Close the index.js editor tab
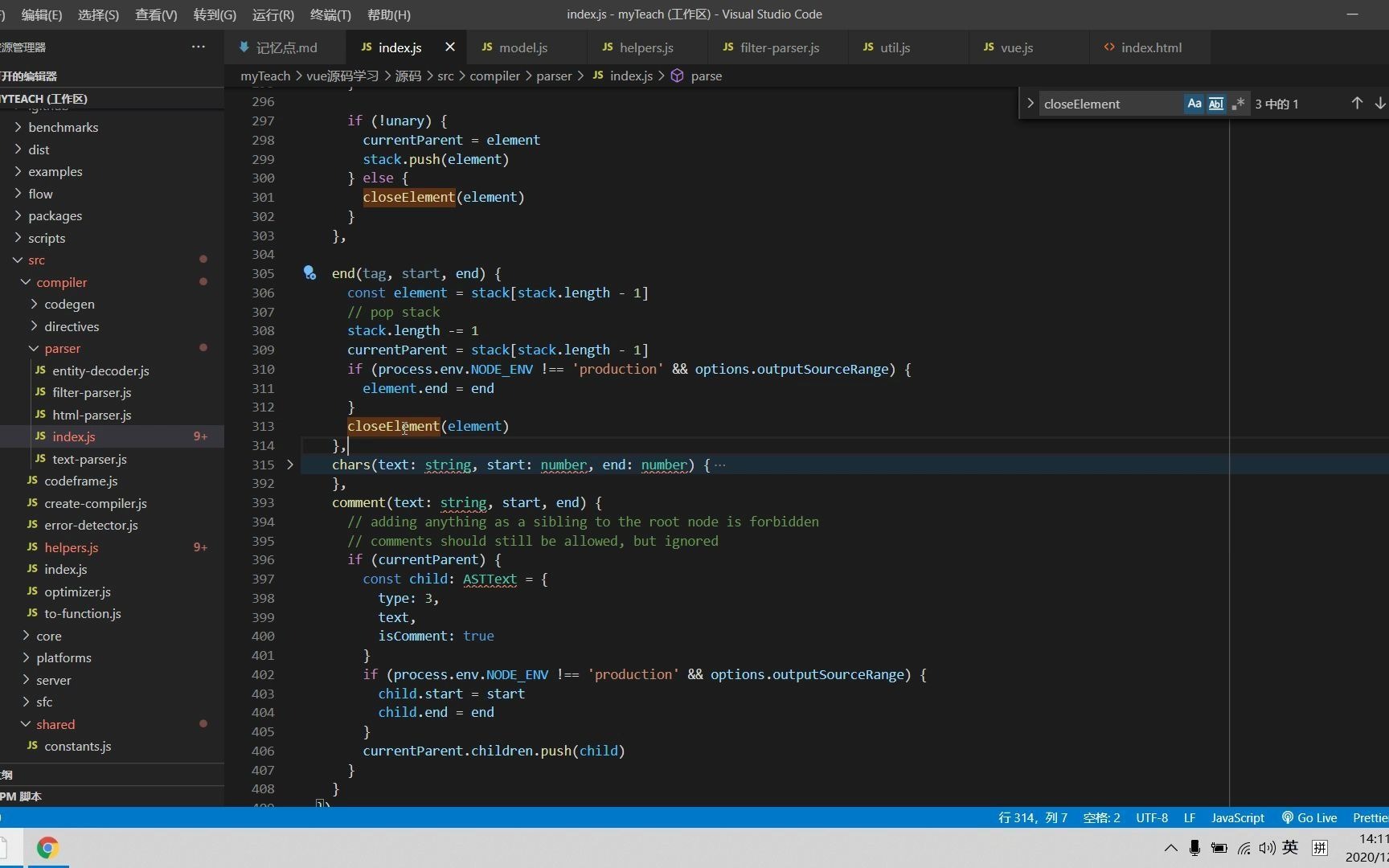 click(x=450, y=47)
